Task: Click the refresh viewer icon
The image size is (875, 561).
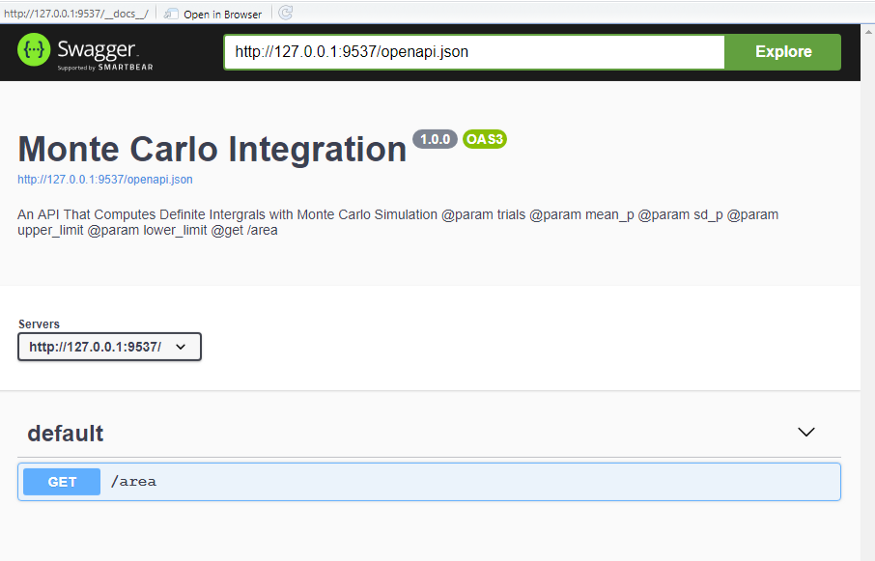Action: [x=285, y=13]
